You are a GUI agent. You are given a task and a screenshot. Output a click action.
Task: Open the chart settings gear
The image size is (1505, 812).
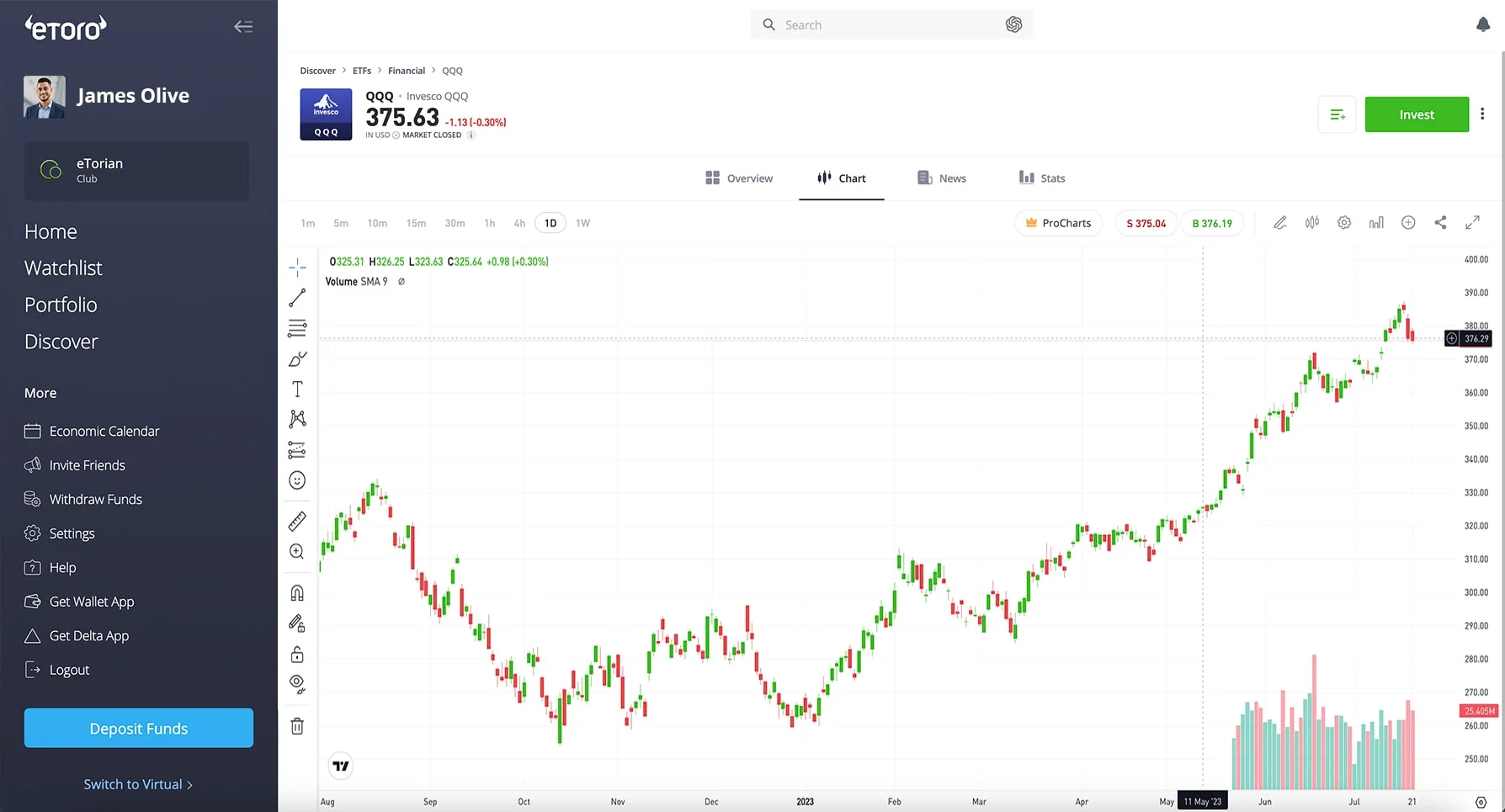[1343, 222]
